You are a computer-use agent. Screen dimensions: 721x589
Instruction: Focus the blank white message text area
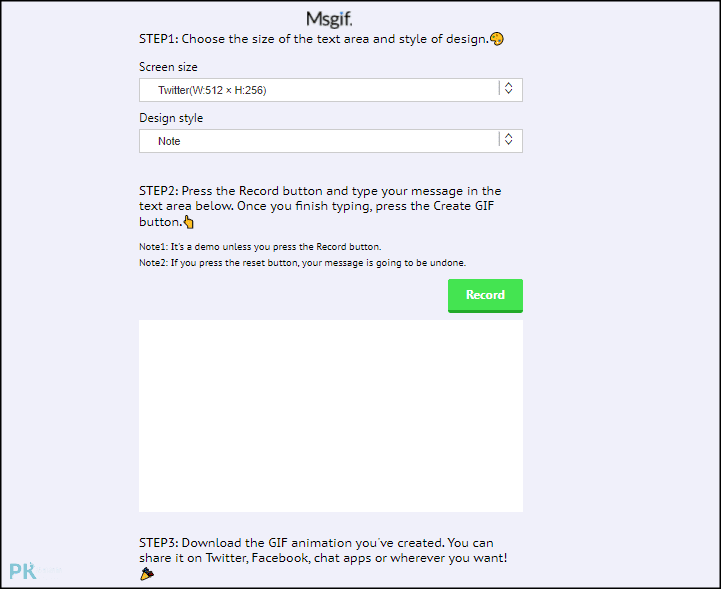point(331,416)
